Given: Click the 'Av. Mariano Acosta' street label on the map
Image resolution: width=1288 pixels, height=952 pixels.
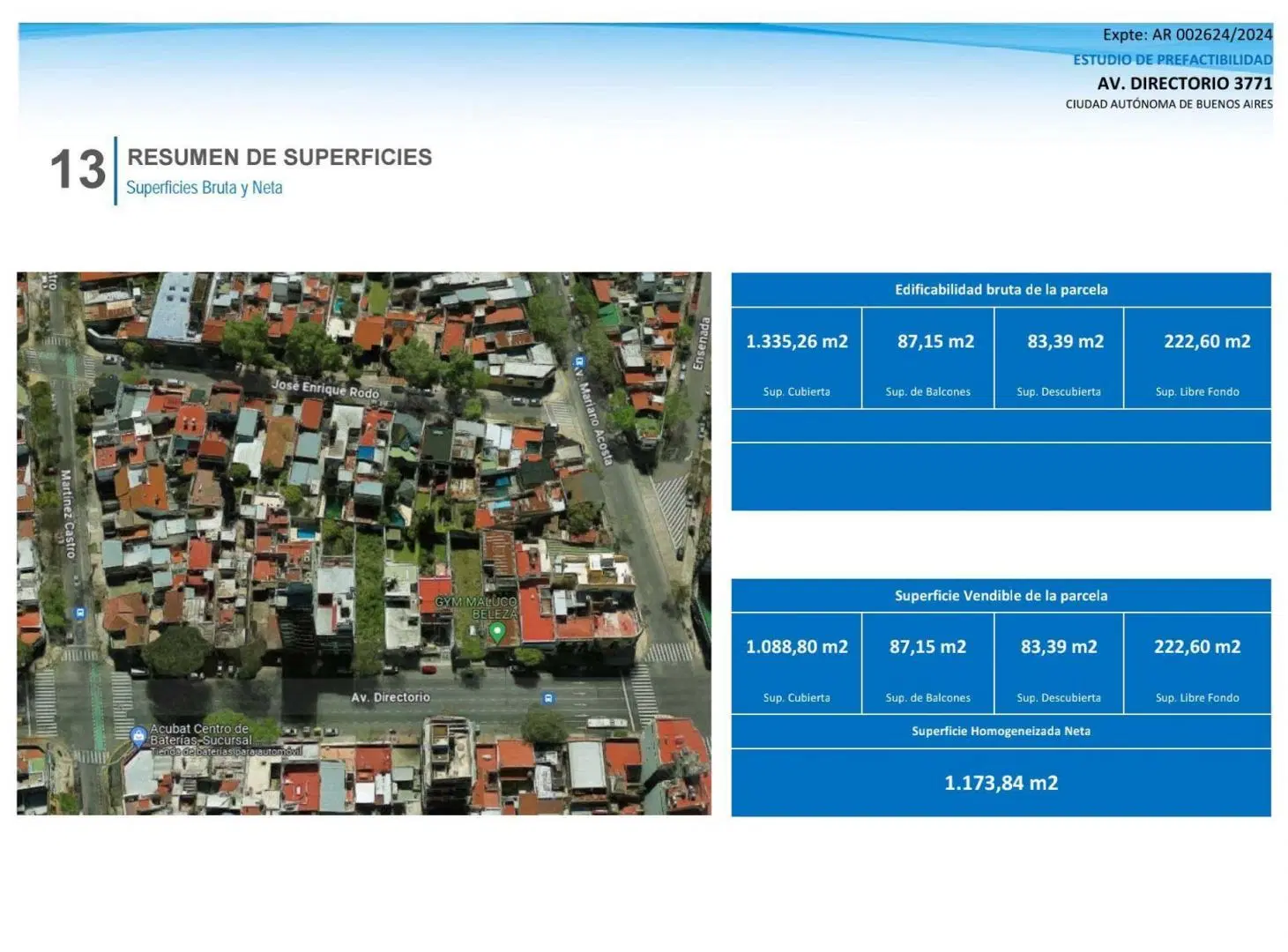Looking at the screenshot, I should pos(592,418).
